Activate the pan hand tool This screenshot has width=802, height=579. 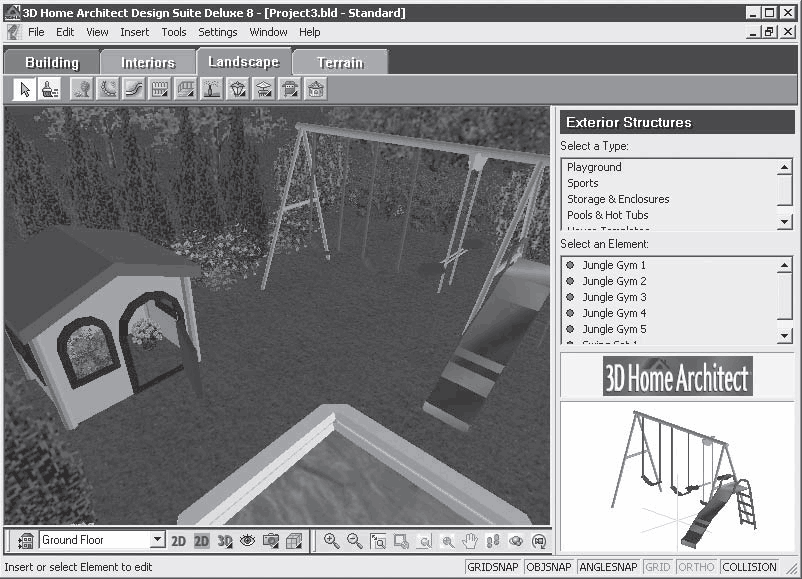pyautogui.click(x=470, y=541)
